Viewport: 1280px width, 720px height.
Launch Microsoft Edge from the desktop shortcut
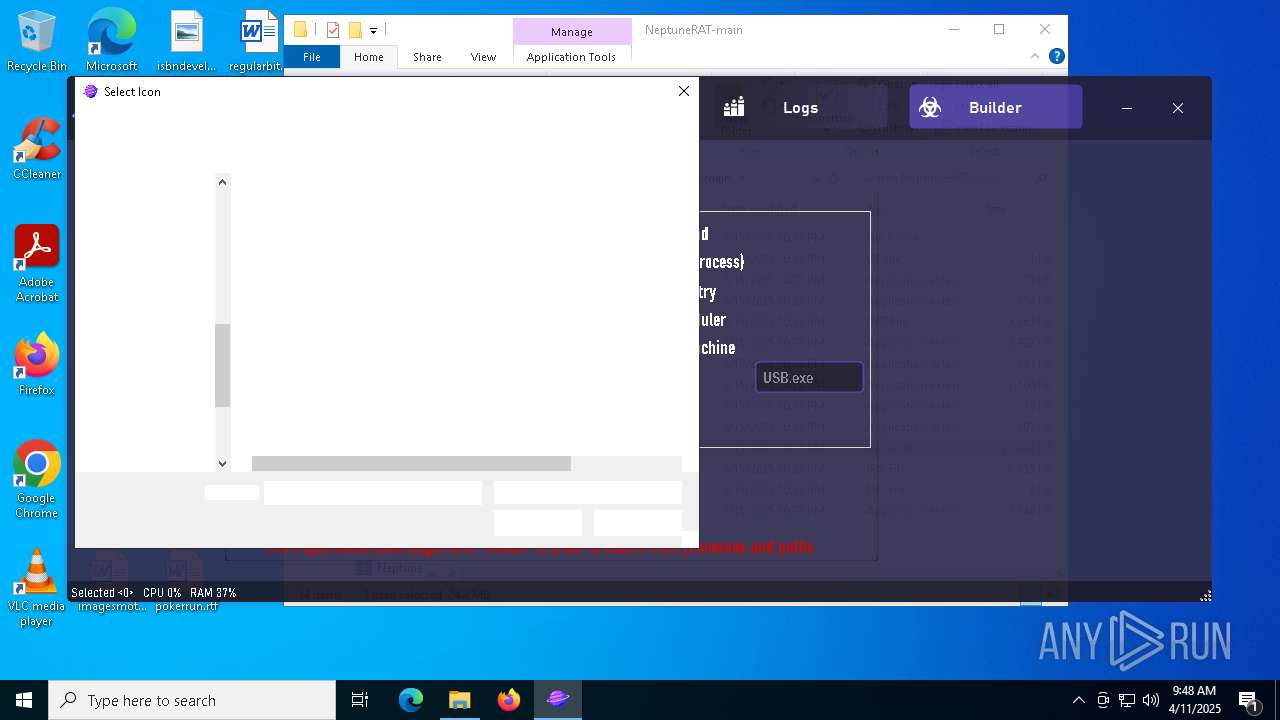pyautogui.click(x=111, y=41)
